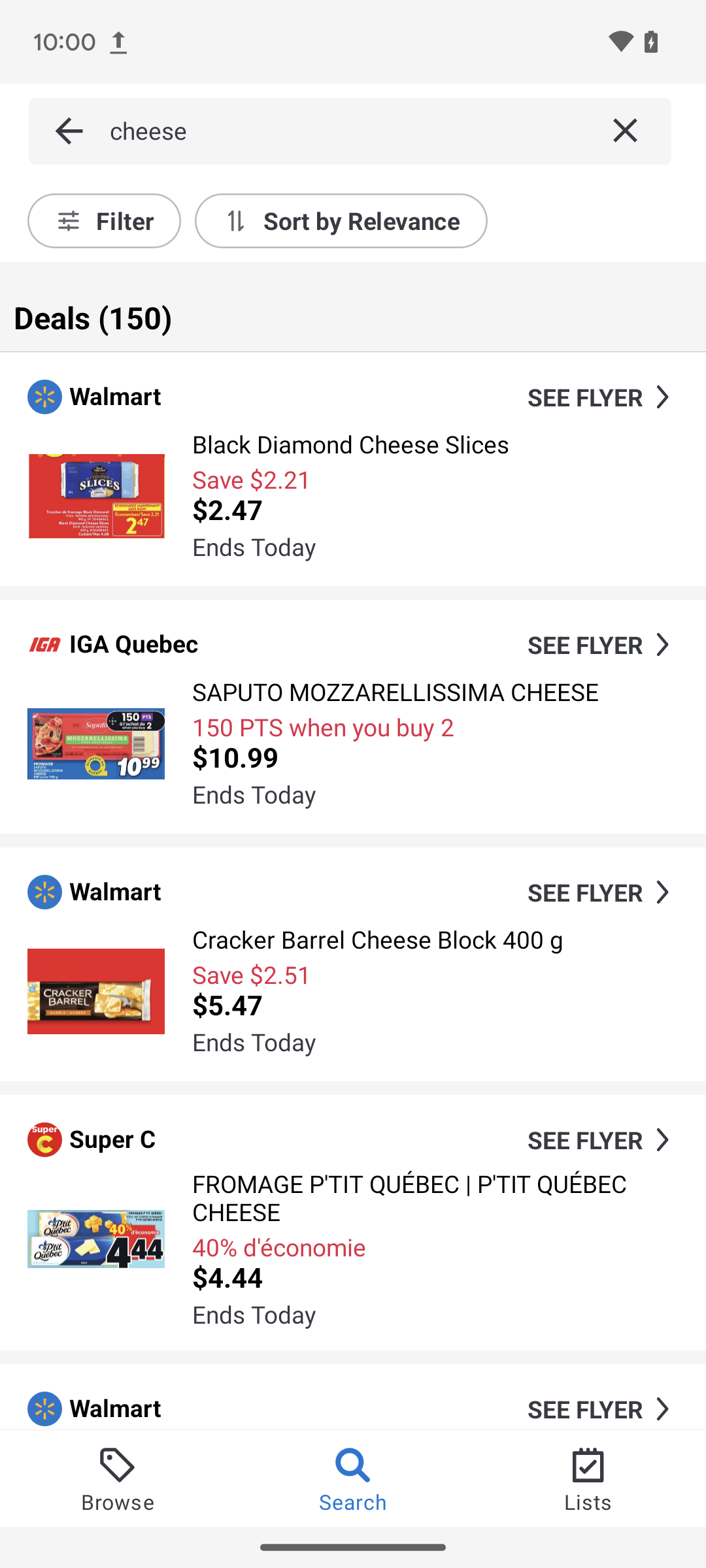
Task: Open Saputo Mozzarellissima product image
Action: click(96, 743)
